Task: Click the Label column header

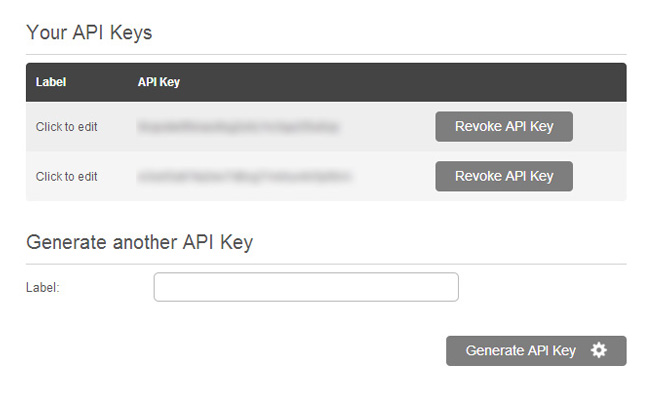Action: 51,82
